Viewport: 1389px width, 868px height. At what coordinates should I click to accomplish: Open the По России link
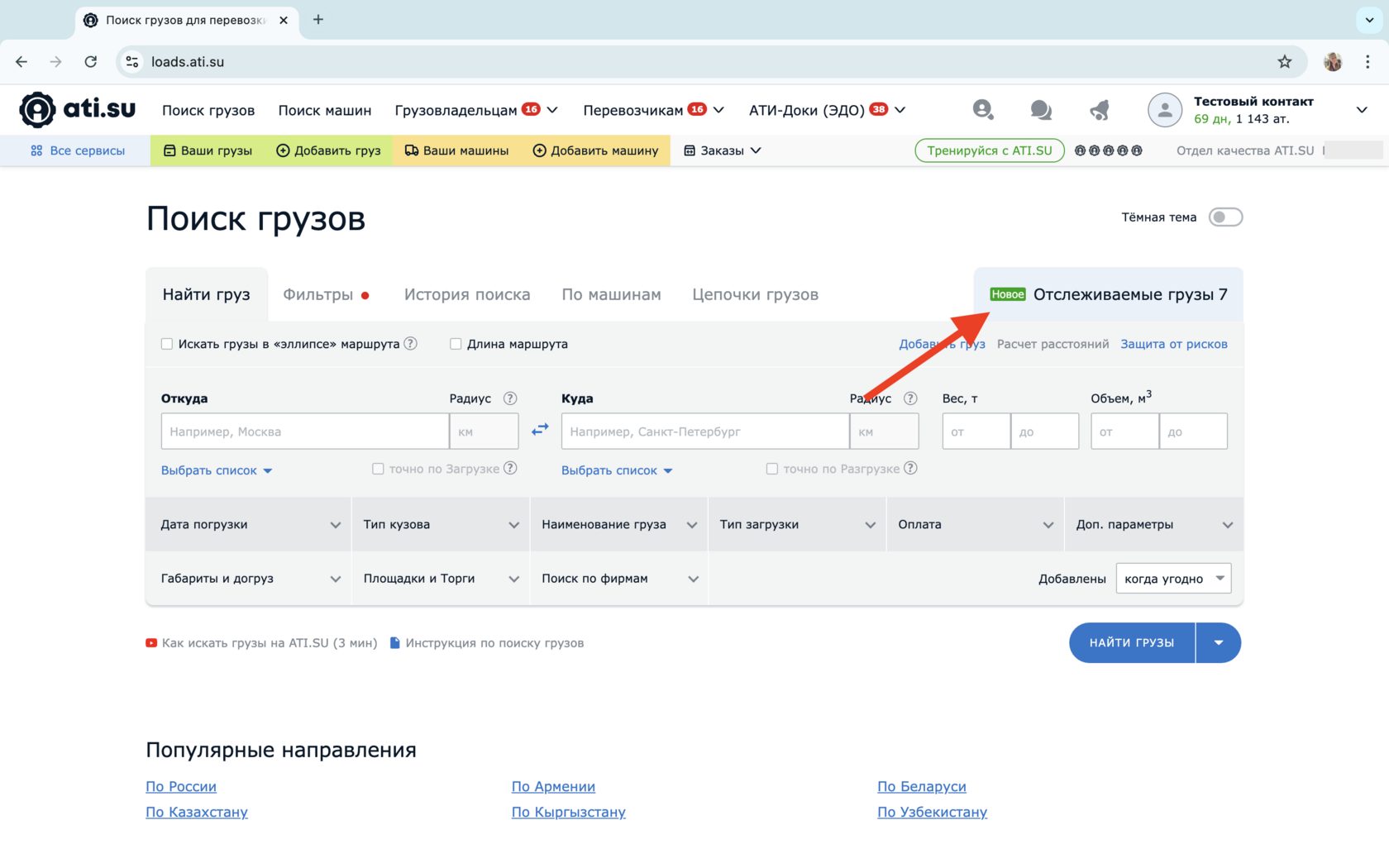181,787
